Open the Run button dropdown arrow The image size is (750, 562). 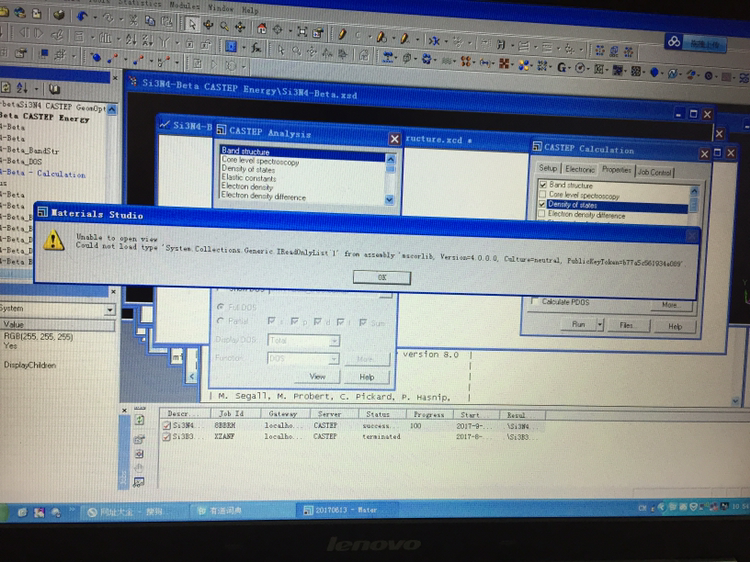click(600, 325)
